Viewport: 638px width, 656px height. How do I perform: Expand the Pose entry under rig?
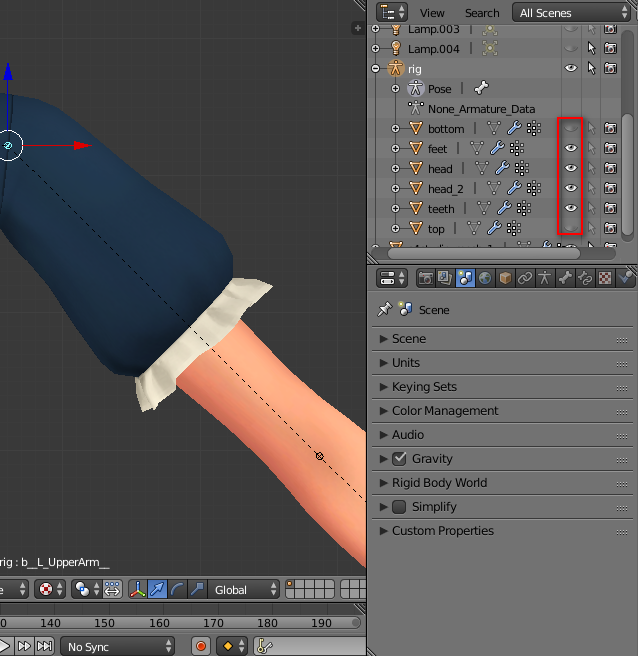point(395,89)
